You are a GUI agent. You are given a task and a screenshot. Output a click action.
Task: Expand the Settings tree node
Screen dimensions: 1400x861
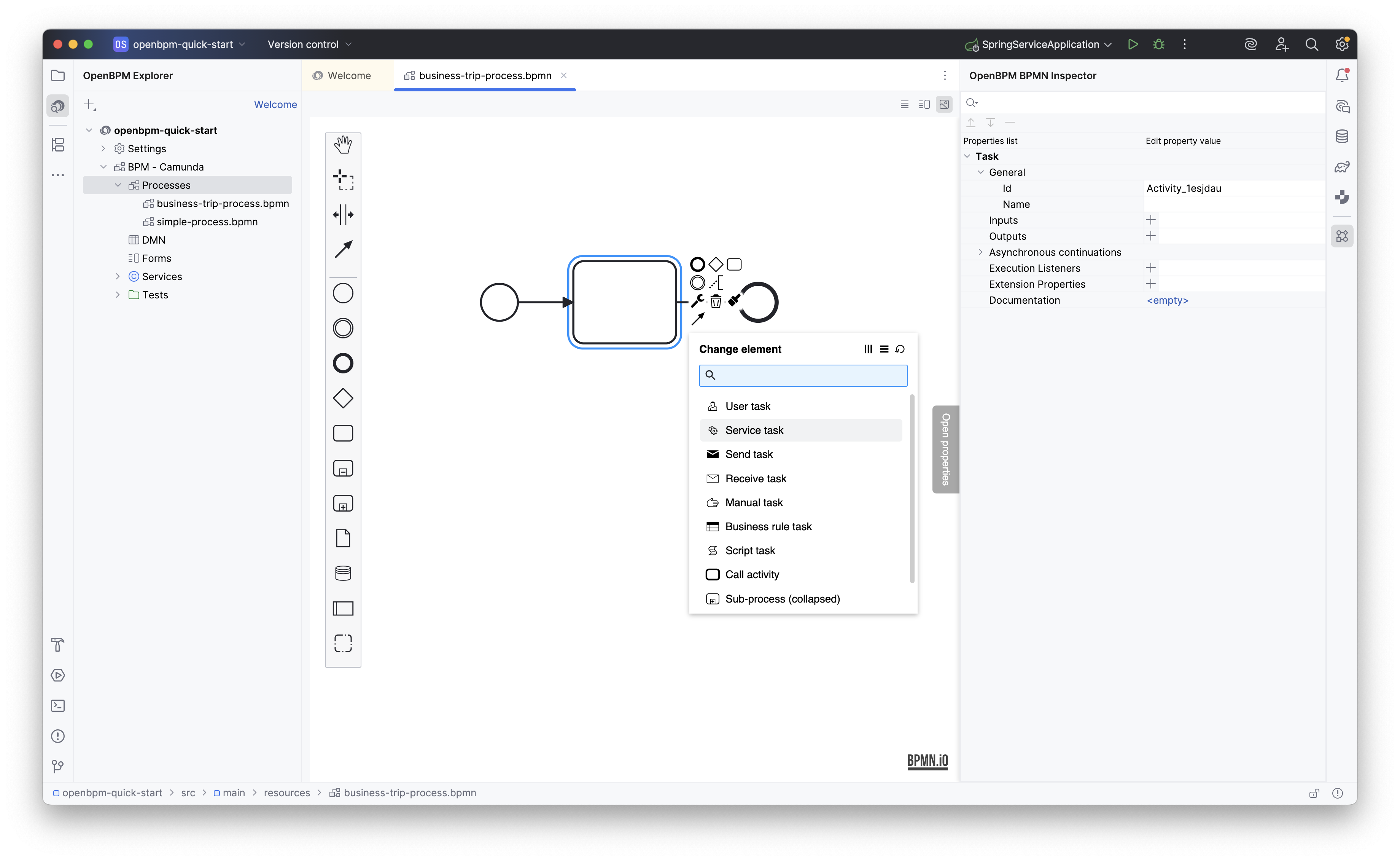[x=103, y=148]
